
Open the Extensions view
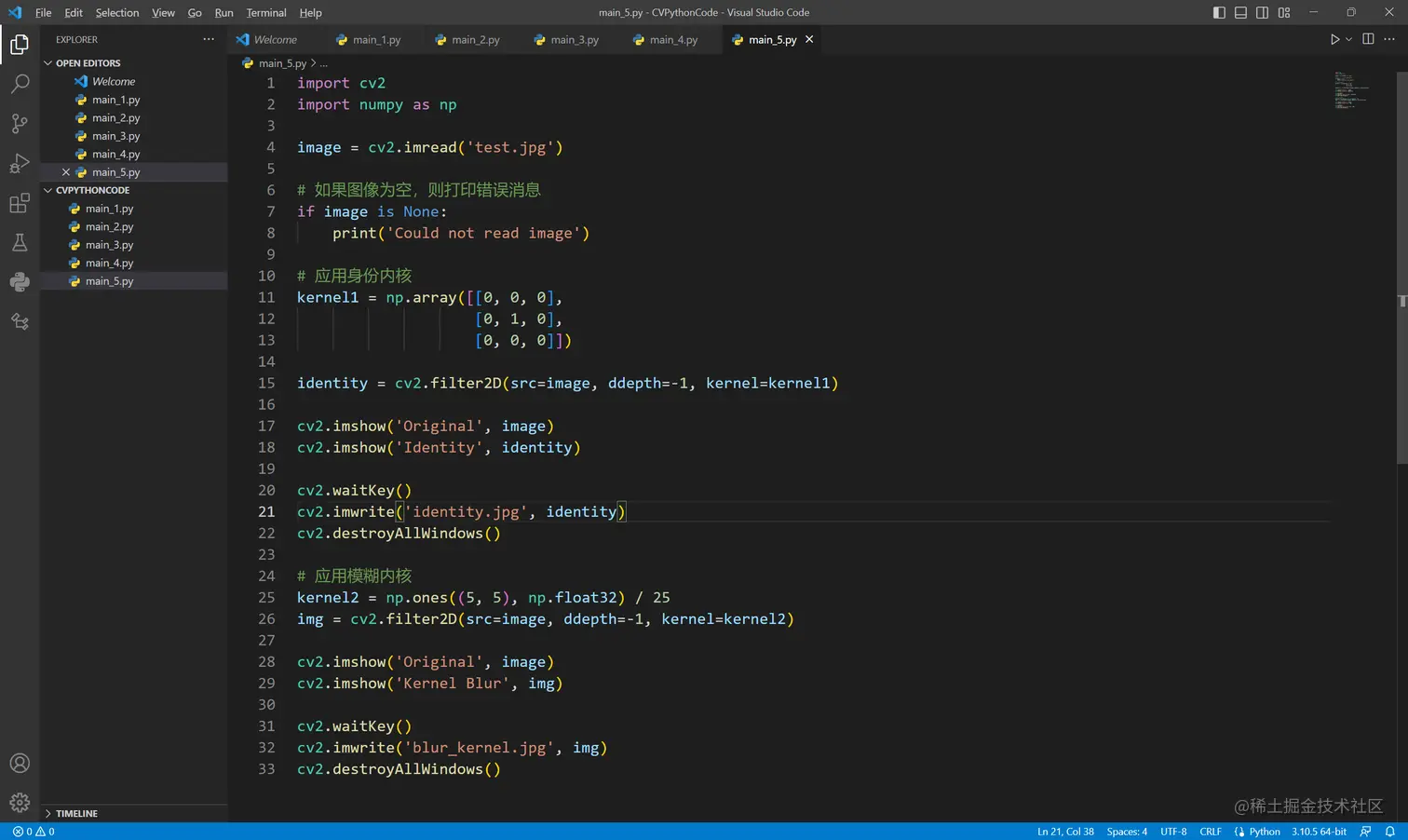pyautogui.click(x=20, y=203)
